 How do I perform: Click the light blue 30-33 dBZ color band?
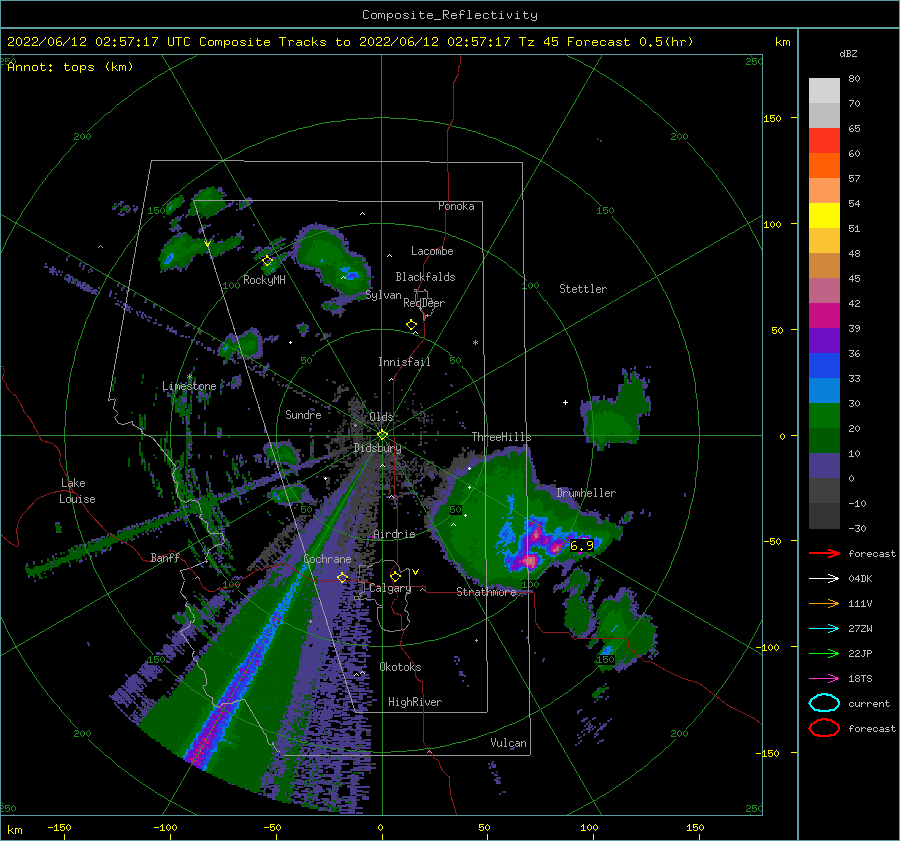(x=824, y=391)
